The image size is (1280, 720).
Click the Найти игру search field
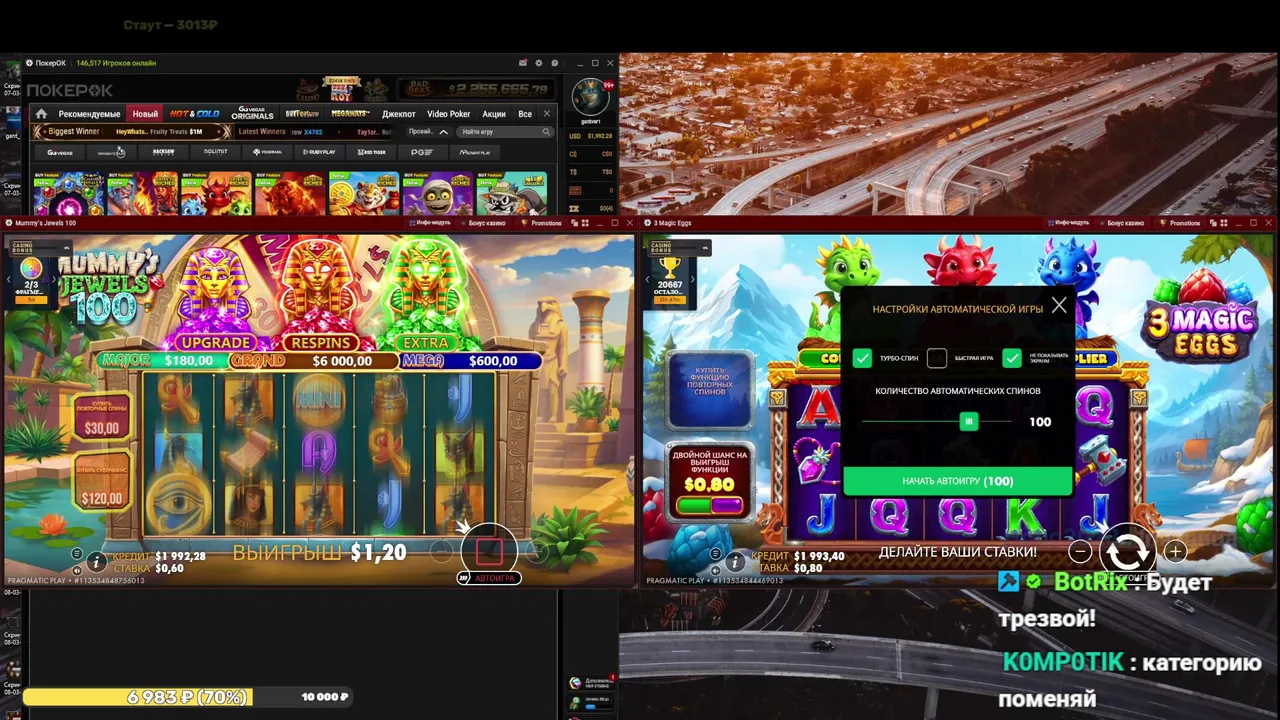[x=505, y=132]
